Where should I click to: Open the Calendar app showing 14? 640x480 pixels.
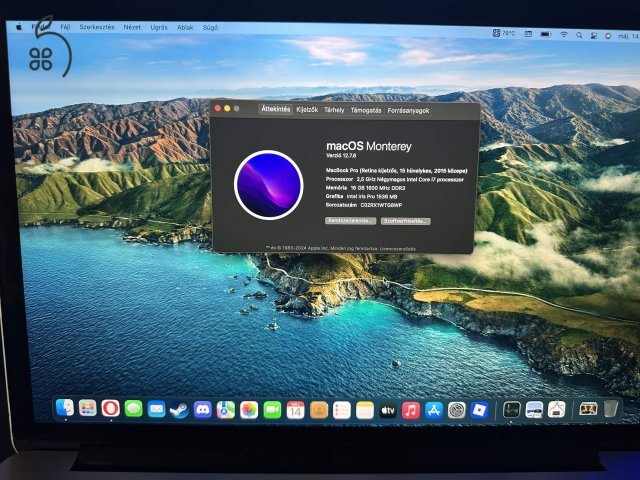pyautogui.click(x=296, y=410)
